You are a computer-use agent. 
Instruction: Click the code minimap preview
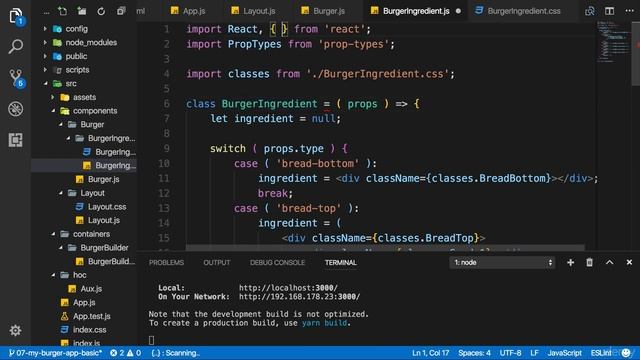pos(613,41)
